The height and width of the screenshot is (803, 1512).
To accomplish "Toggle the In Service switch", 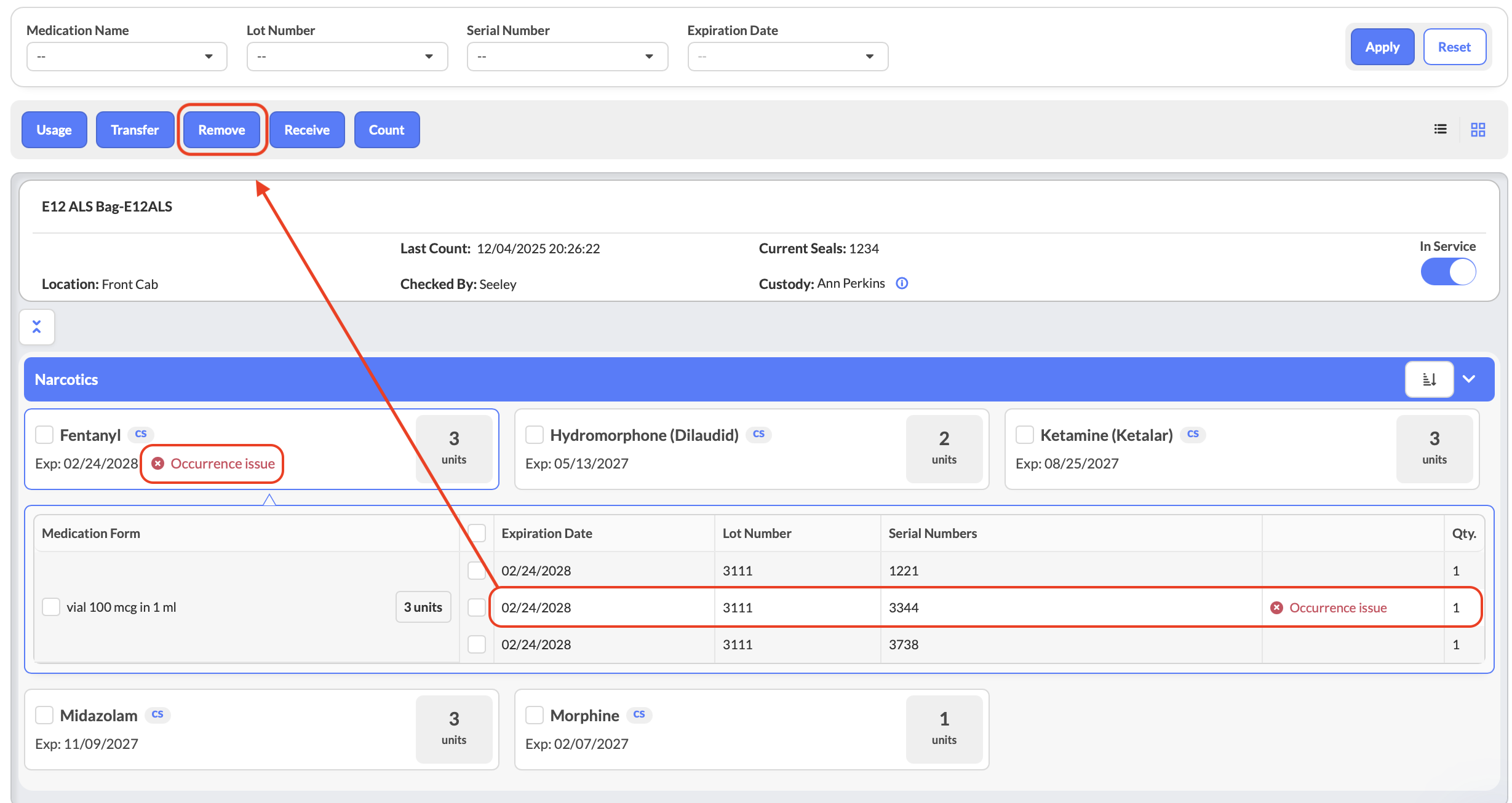I will click(x=1448, y=272).
